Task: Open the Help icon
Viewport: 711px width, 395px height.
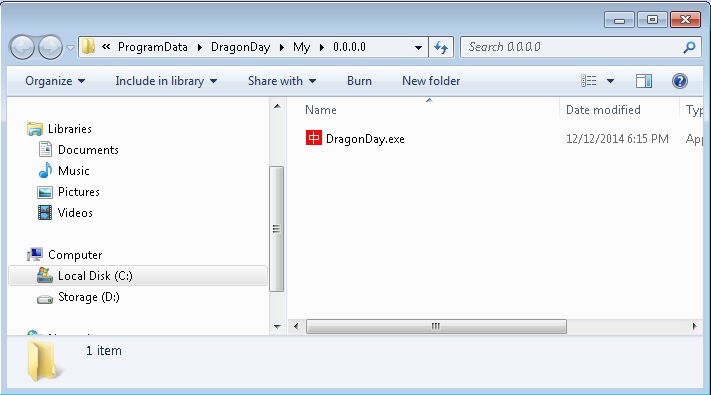Action: (680, 81)
